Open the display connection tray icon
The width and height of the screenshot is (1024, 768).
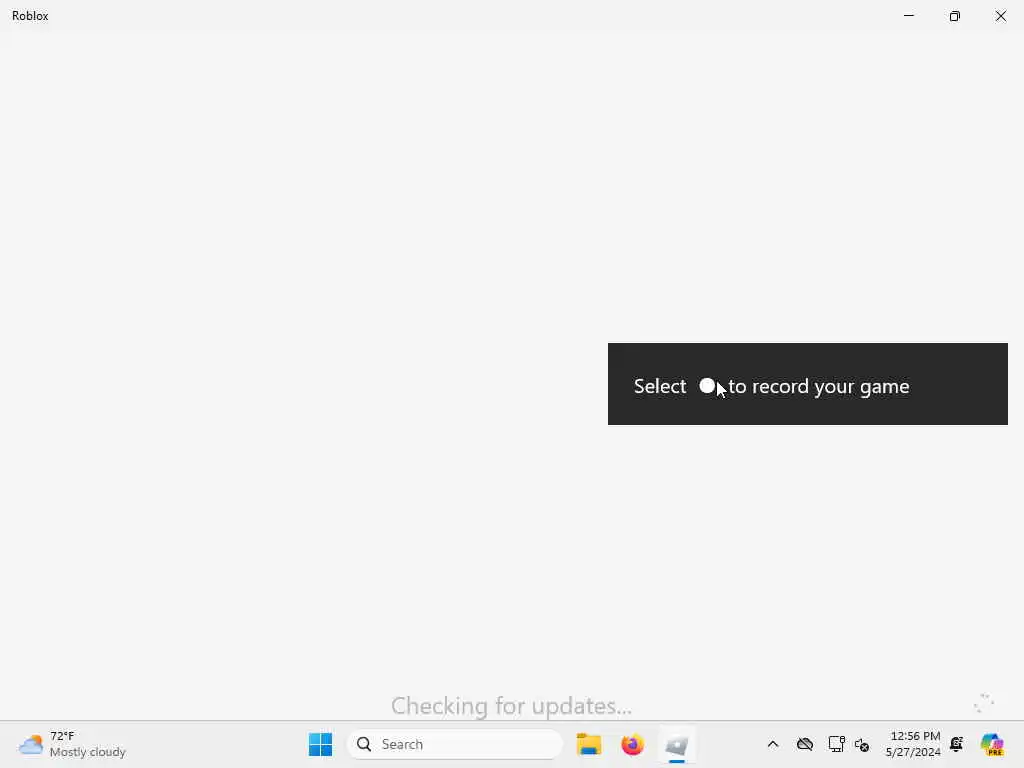click(x=836, y=744)
